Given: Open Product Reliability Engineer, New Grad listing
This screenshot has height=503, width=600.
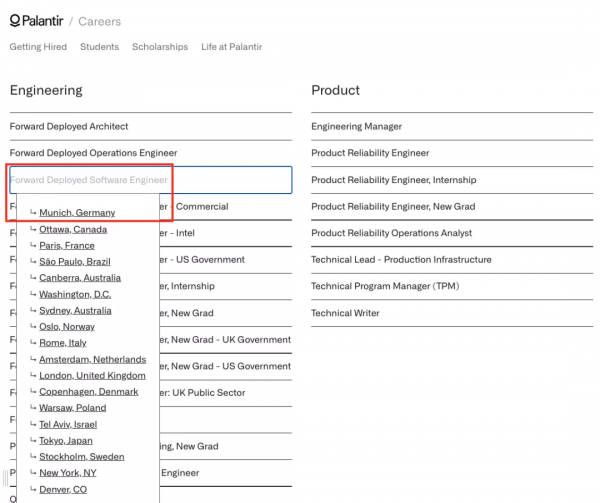Looking at the screenshot, I should tap(452, 207).
